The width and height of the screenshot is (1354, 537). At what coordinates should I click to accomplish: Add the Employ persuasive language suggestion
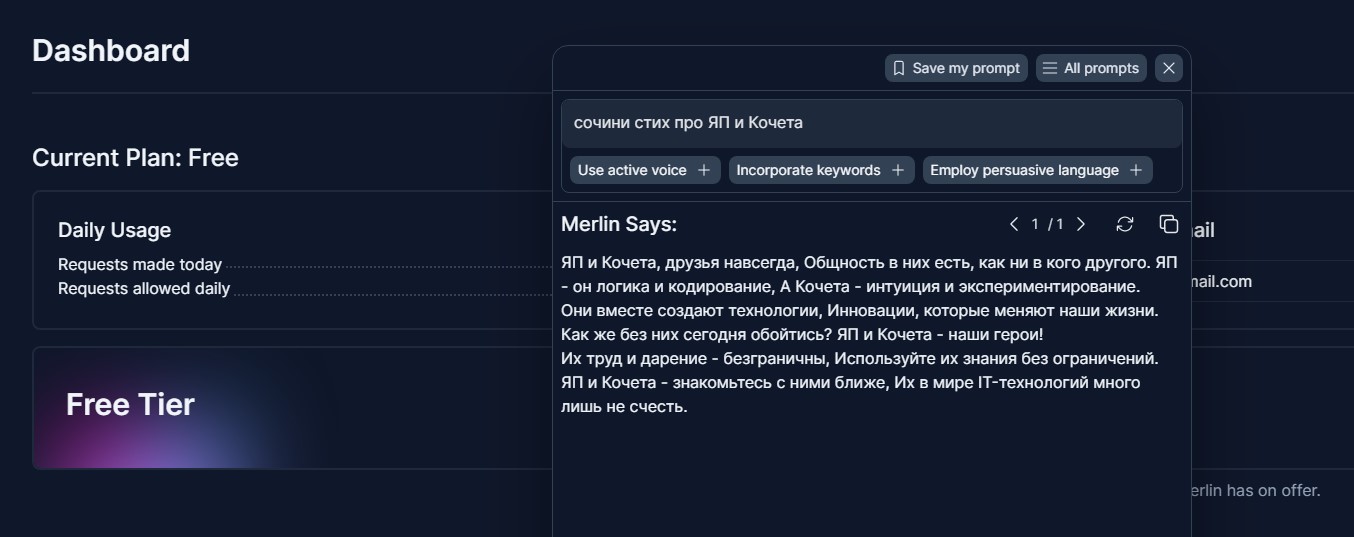point(1037,170)
